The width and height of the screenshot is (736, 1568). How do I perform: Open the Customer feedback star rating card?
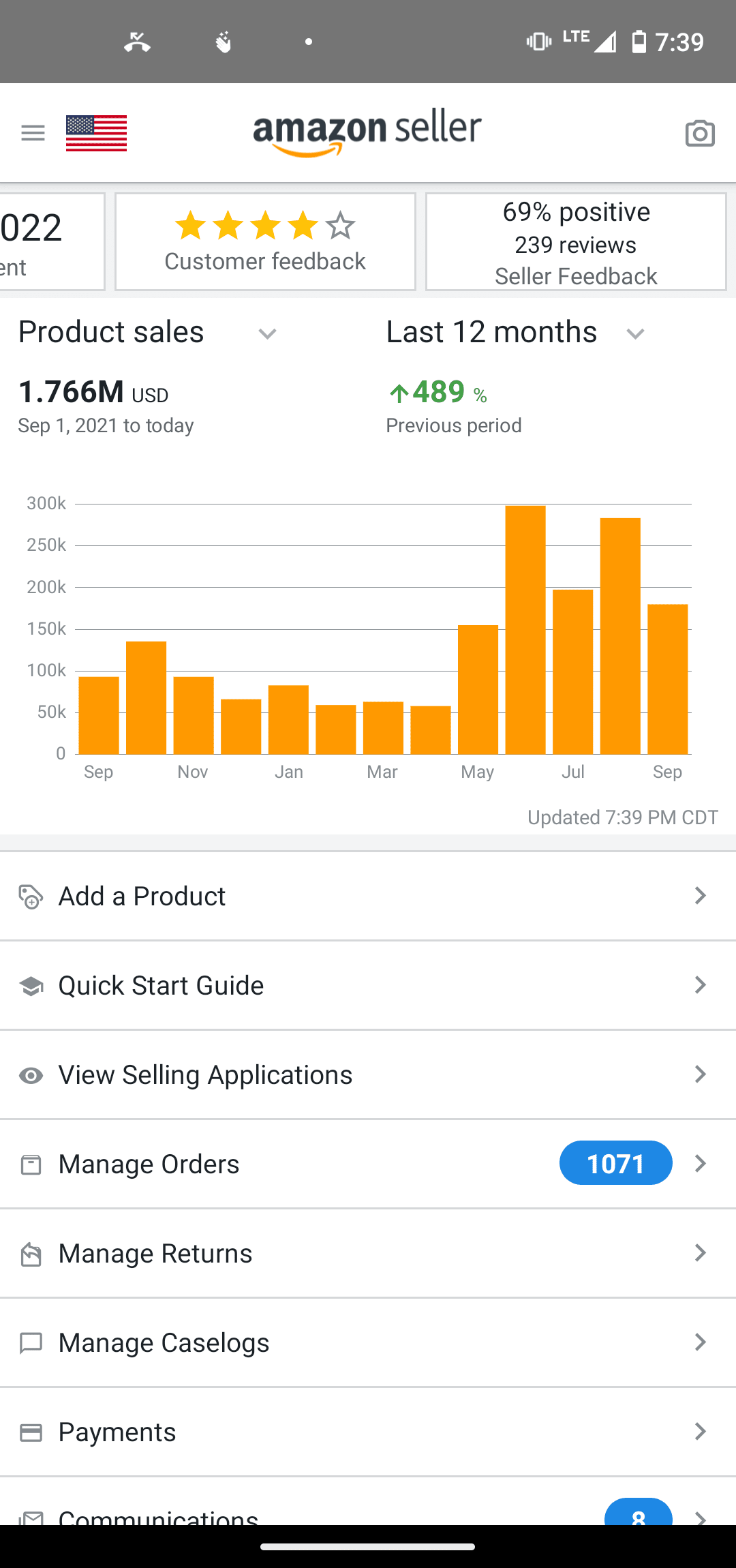pos(265,242)
